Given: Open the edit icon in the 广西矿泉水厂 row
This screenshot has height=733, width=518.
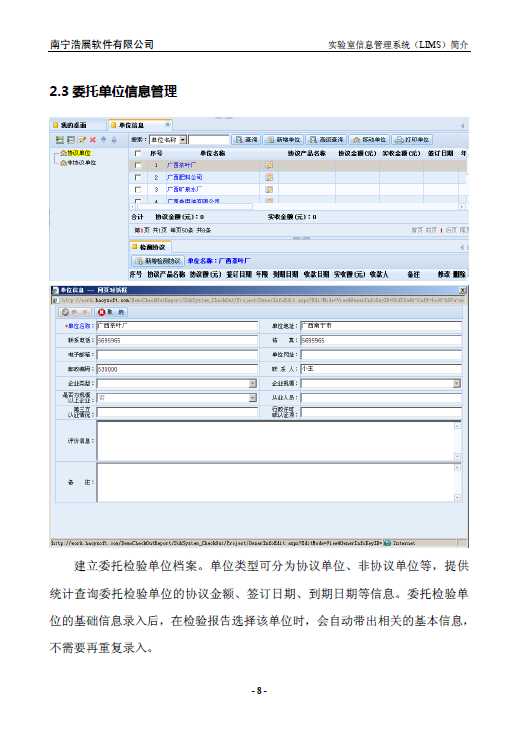Looking at the screenshot, I should (269, 189).
